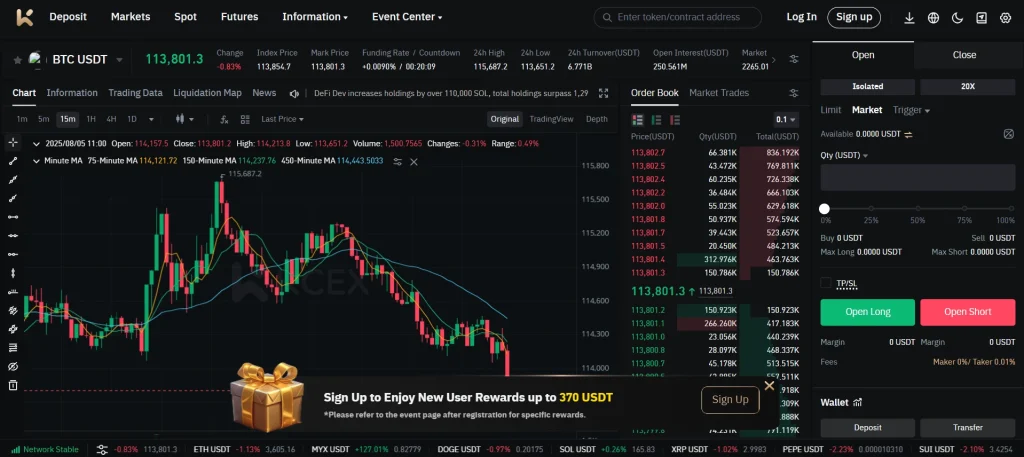Toggle dark mode with the moon icon
Viewport: 1024px width, 457px height.
click(x=957, y=17)
